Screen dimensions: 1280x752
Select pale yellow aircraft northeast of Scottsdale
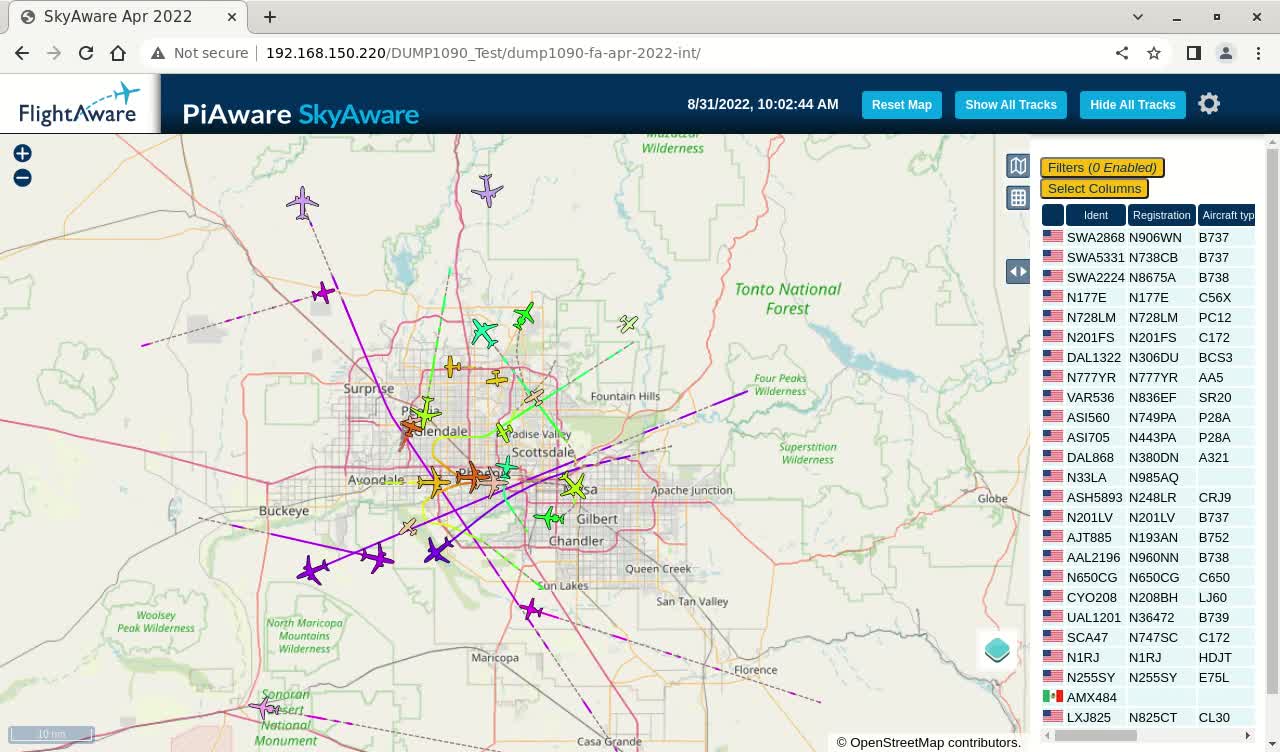tap(628, 323)
